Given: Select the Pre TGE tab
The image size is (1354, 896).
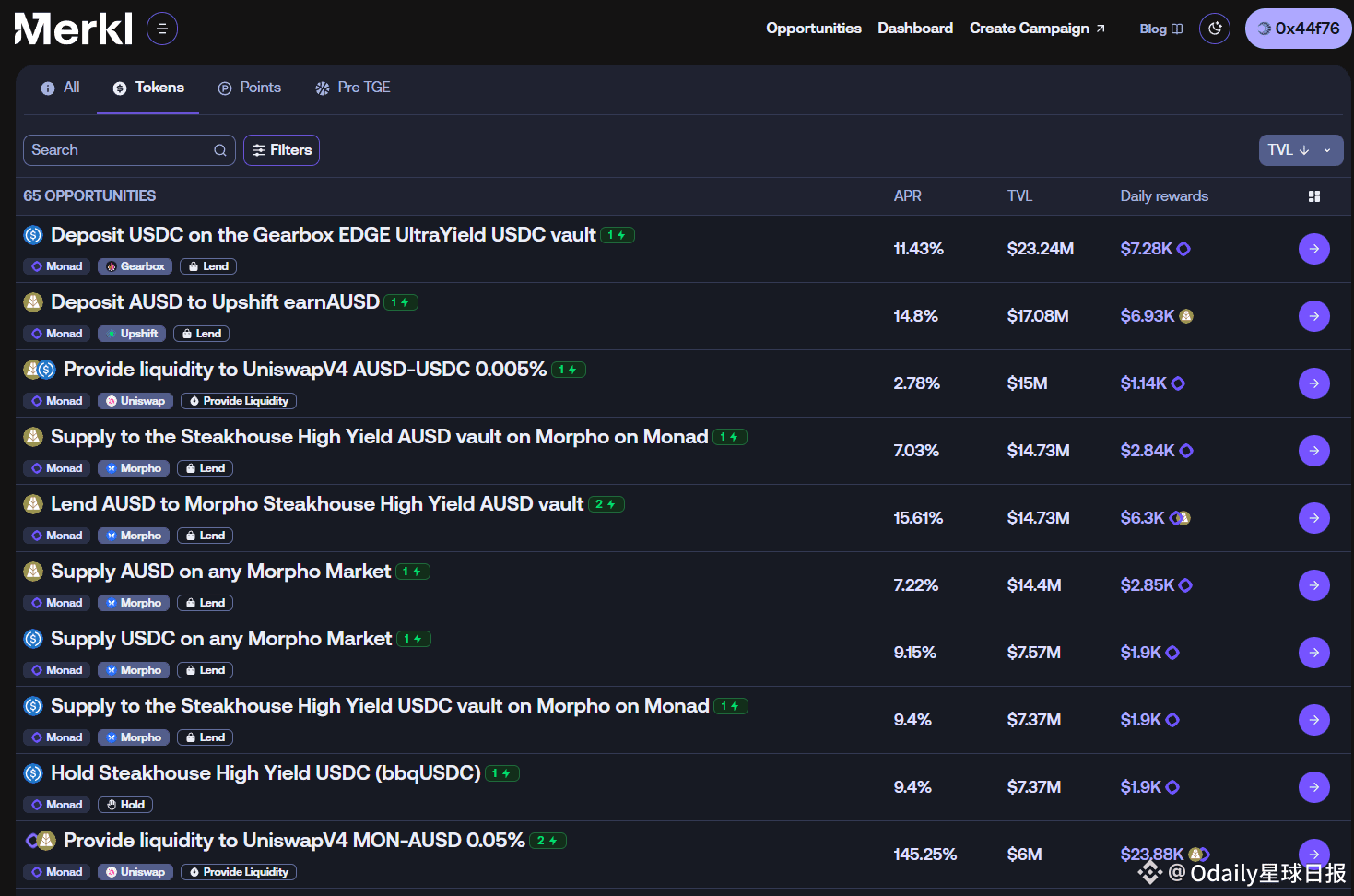Looking at the screenshot, I should pyautogui.click(x=353, y=88).
